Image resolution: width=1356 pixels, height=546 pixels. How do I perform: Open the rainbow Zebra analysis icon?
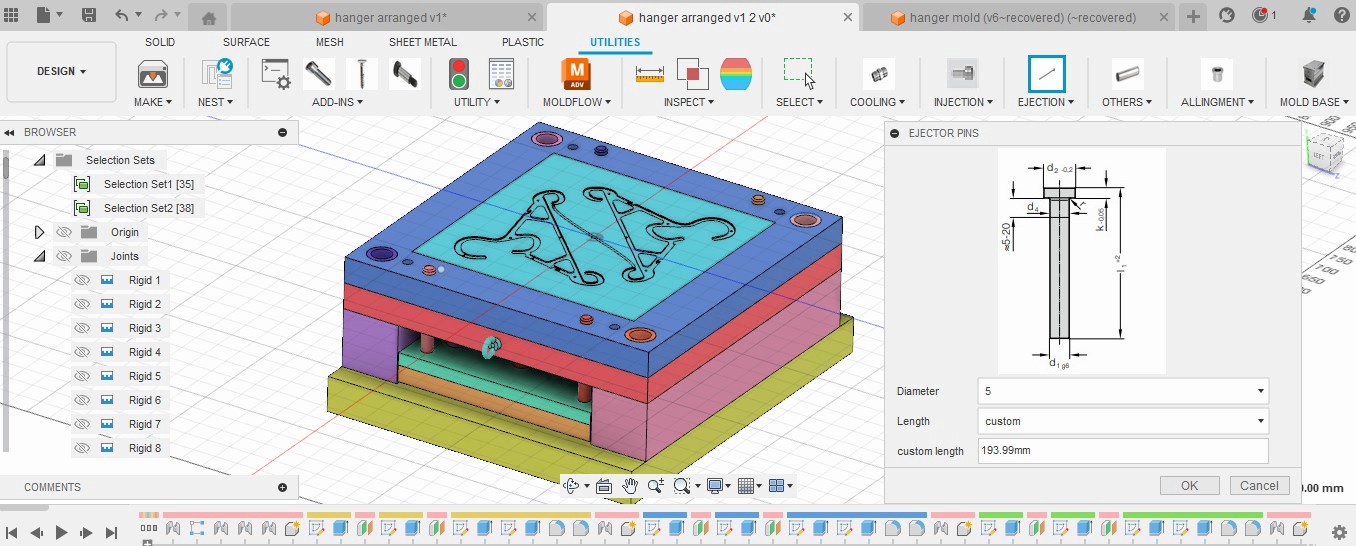(x=734, y=73)
